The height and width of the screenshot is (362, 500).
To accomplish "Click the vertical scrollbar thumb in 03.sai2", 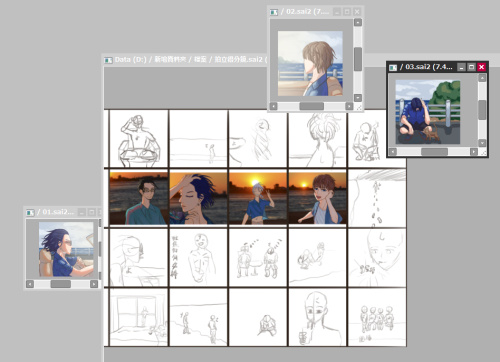I will coord(482,110).
